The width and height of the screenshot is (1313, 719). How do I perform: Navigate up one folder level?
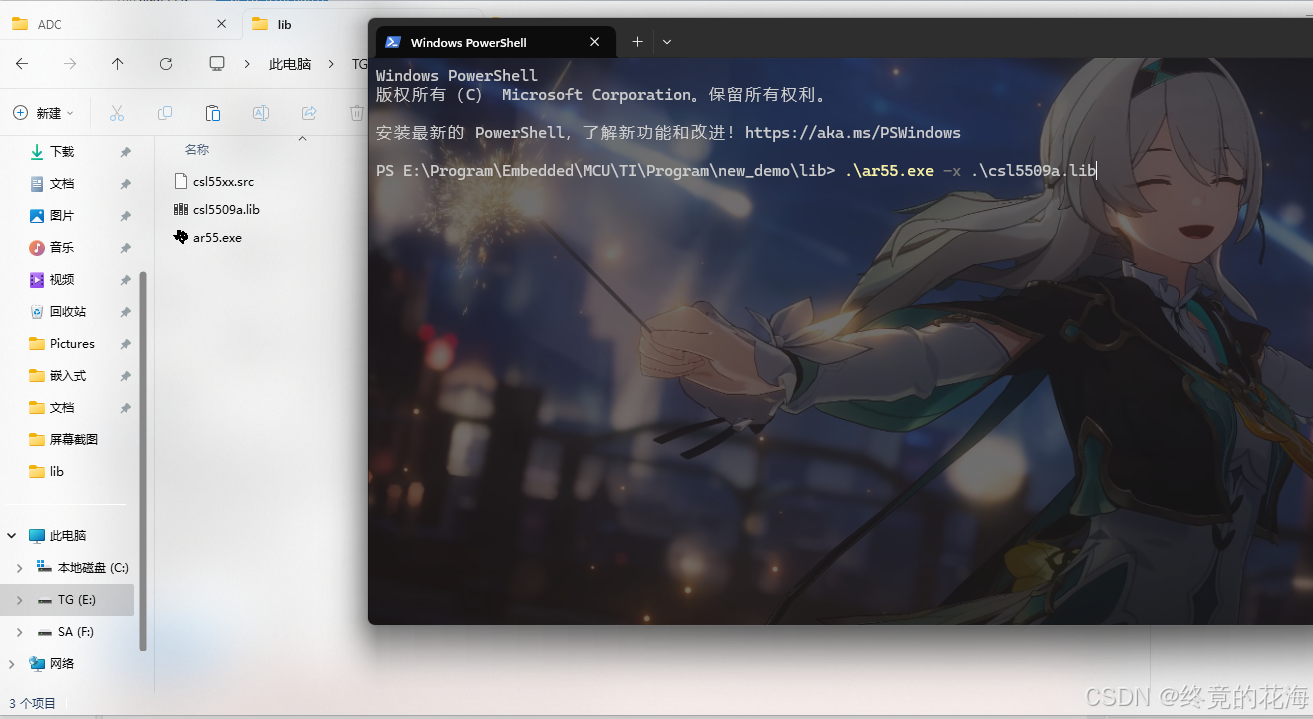[x=118, y=63]
